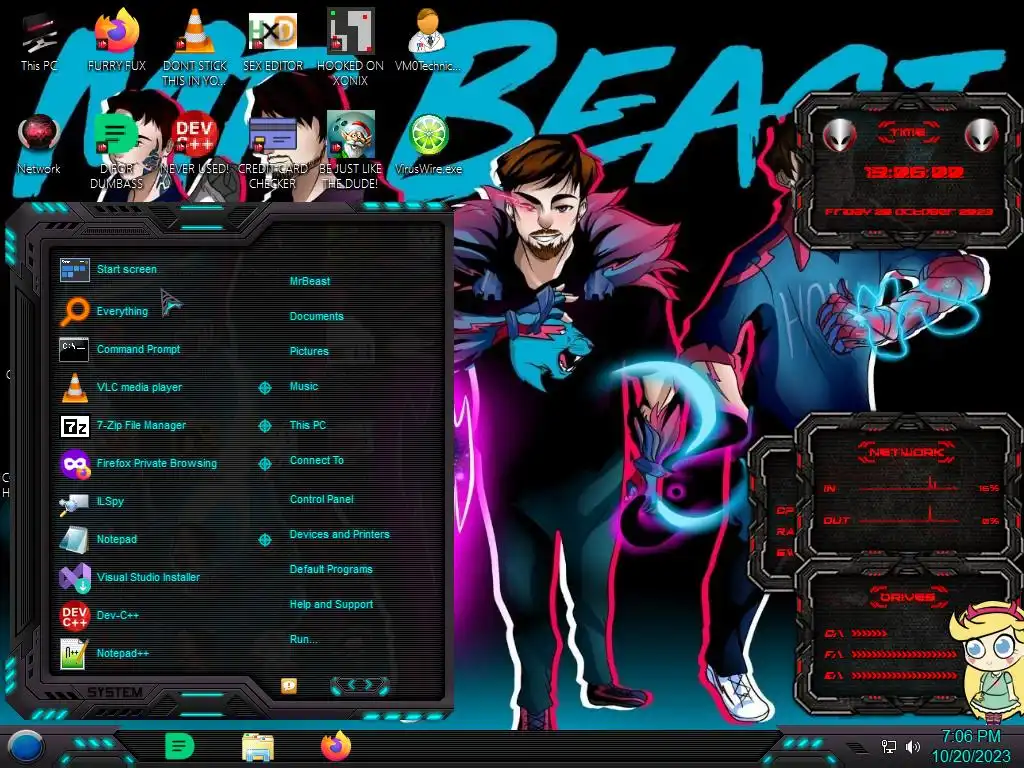The width and height of the screenshot is (1024, 768).
Task: Click the volume speaker tray icon
Action: 913,746
